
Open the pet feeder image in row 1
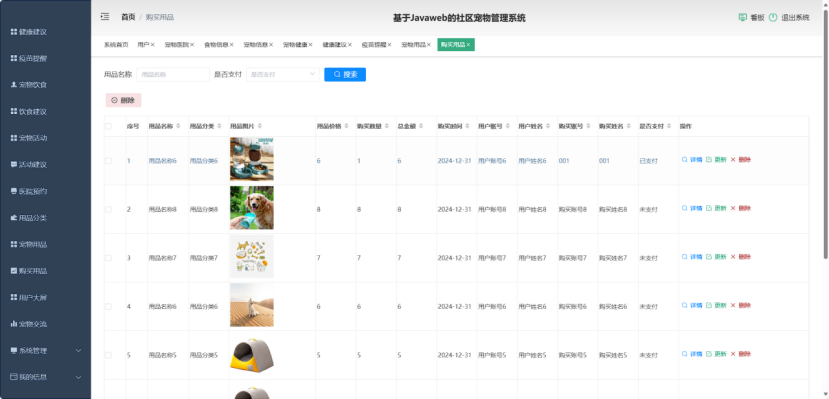pyautogui.click(x=252, y=159)
